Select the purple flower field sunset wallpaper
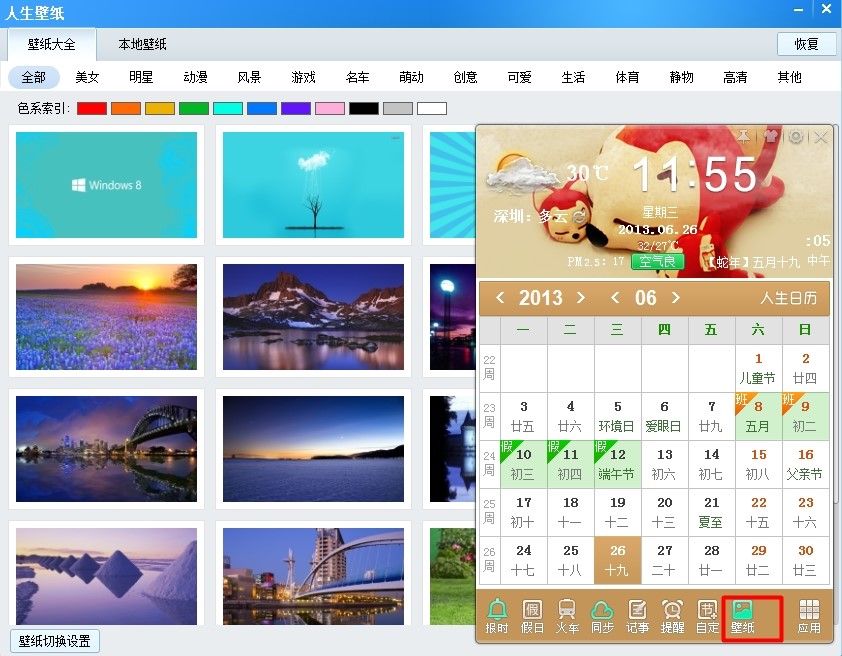 pyautogui.click(x=106, y=317)
